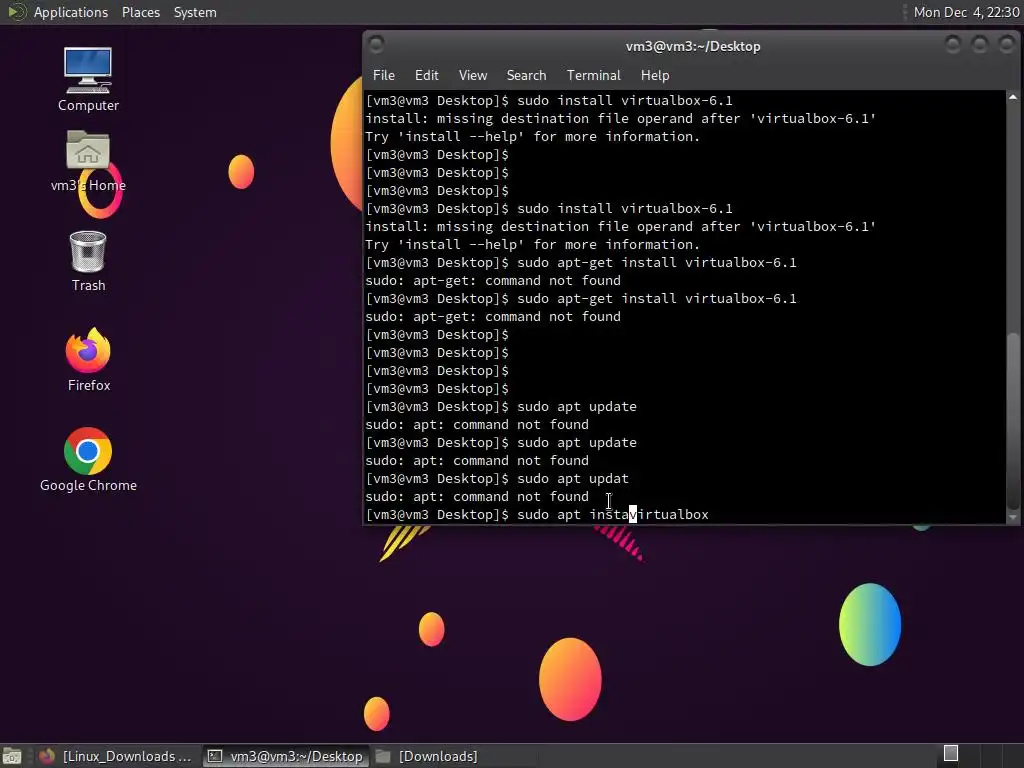
Task: Open the terminal Edit menu
Action: click(x=426, y=75)
